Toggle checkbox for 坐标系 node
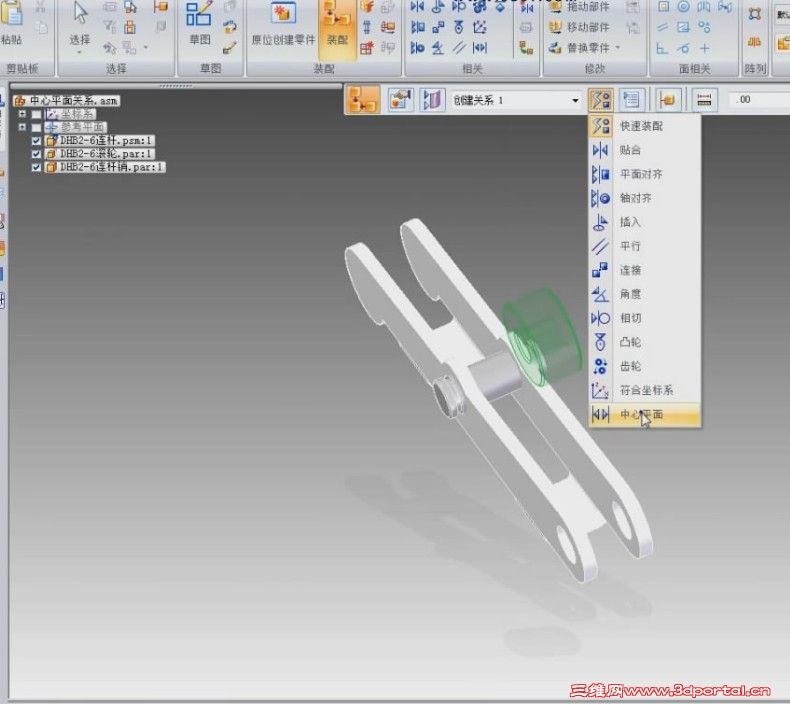The width and height of the screenshot is (790, 704). click(x=36, y=114)
